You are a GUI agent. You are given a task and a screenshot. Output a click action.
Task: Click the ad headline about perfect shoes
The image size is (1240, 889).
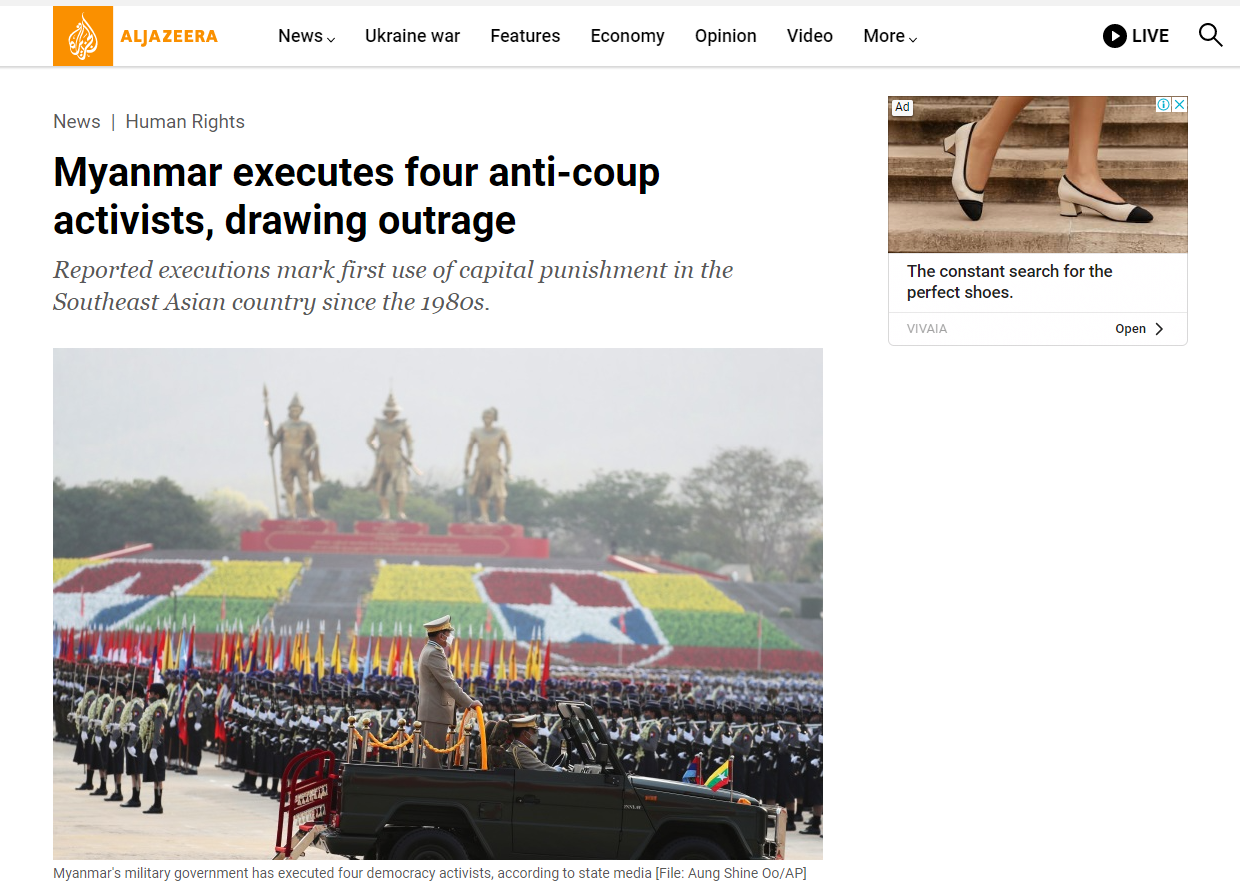1009,282
